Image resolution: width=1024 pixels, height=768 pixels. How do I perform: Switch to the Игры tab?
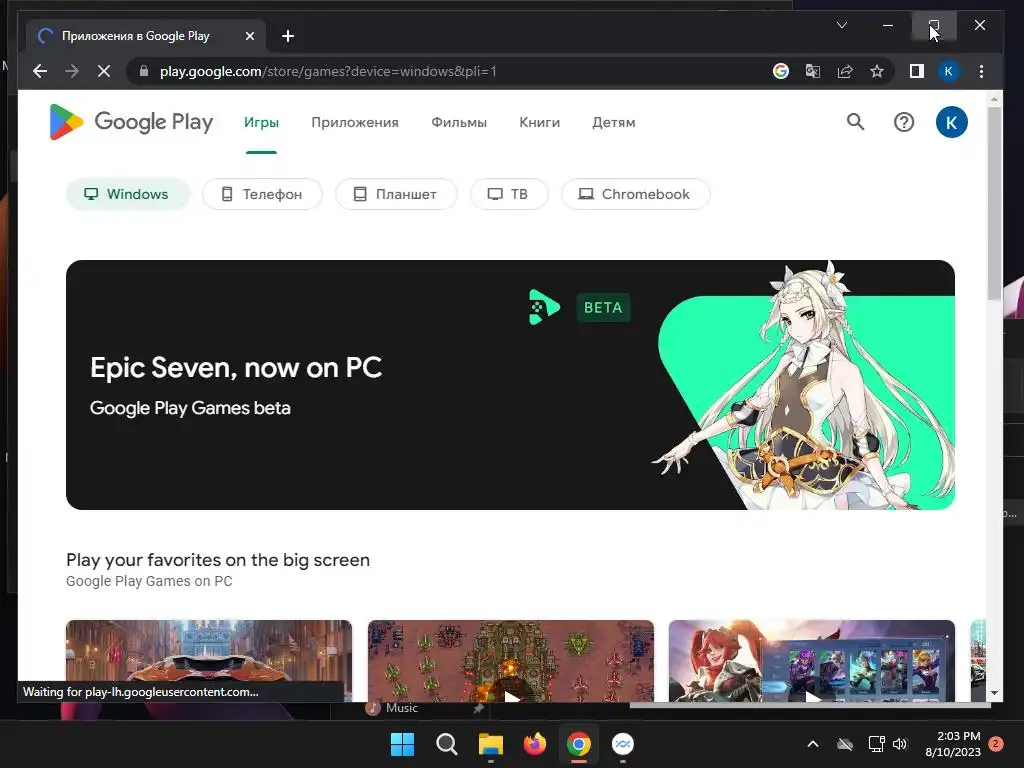[x=261, y=122]
